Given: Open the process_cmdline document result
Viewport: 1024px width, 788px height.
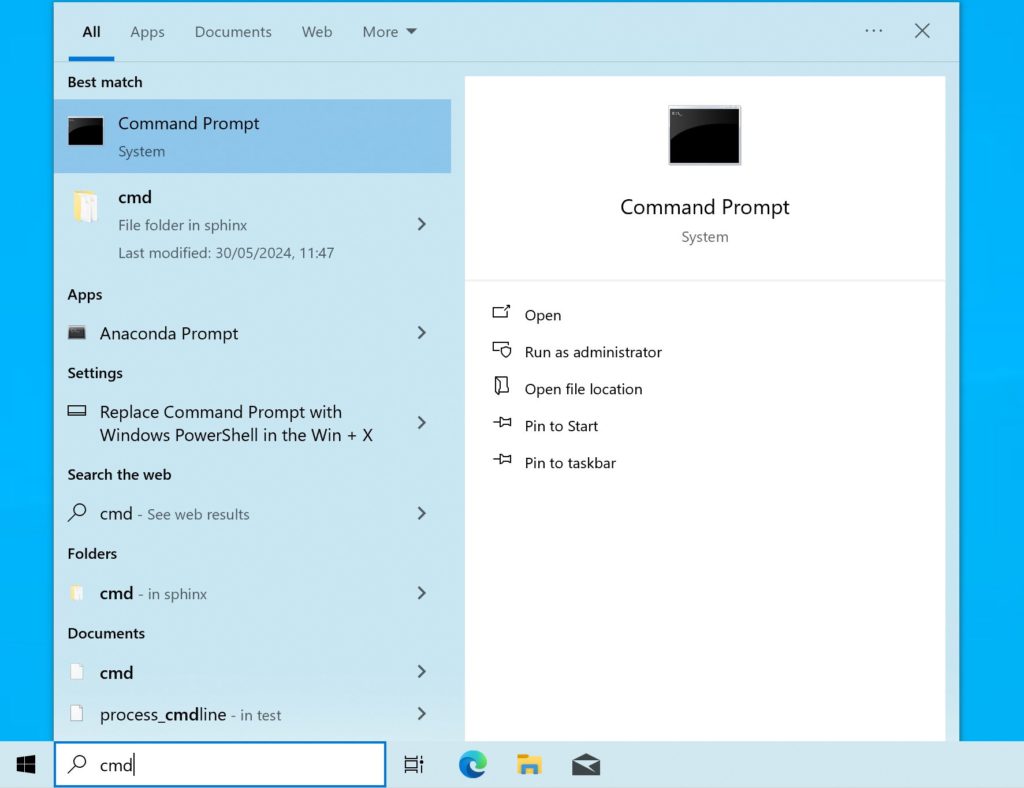Looking at the screenshot, I should 190,714.
